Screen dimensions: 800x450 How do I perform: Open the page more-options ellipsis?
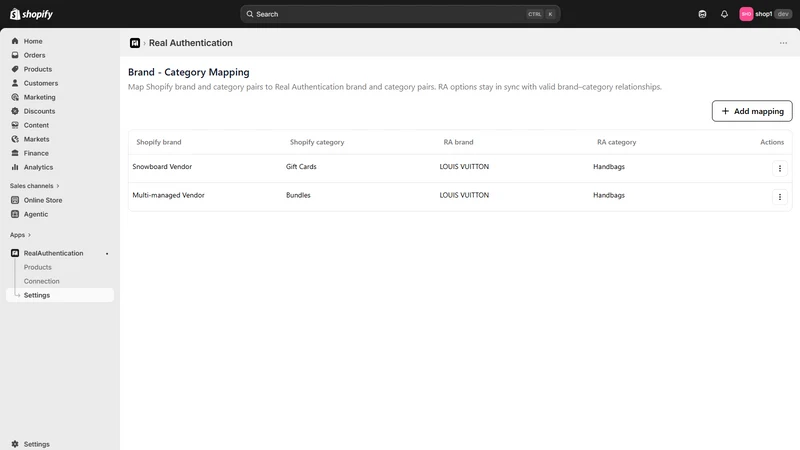[783, 43]
